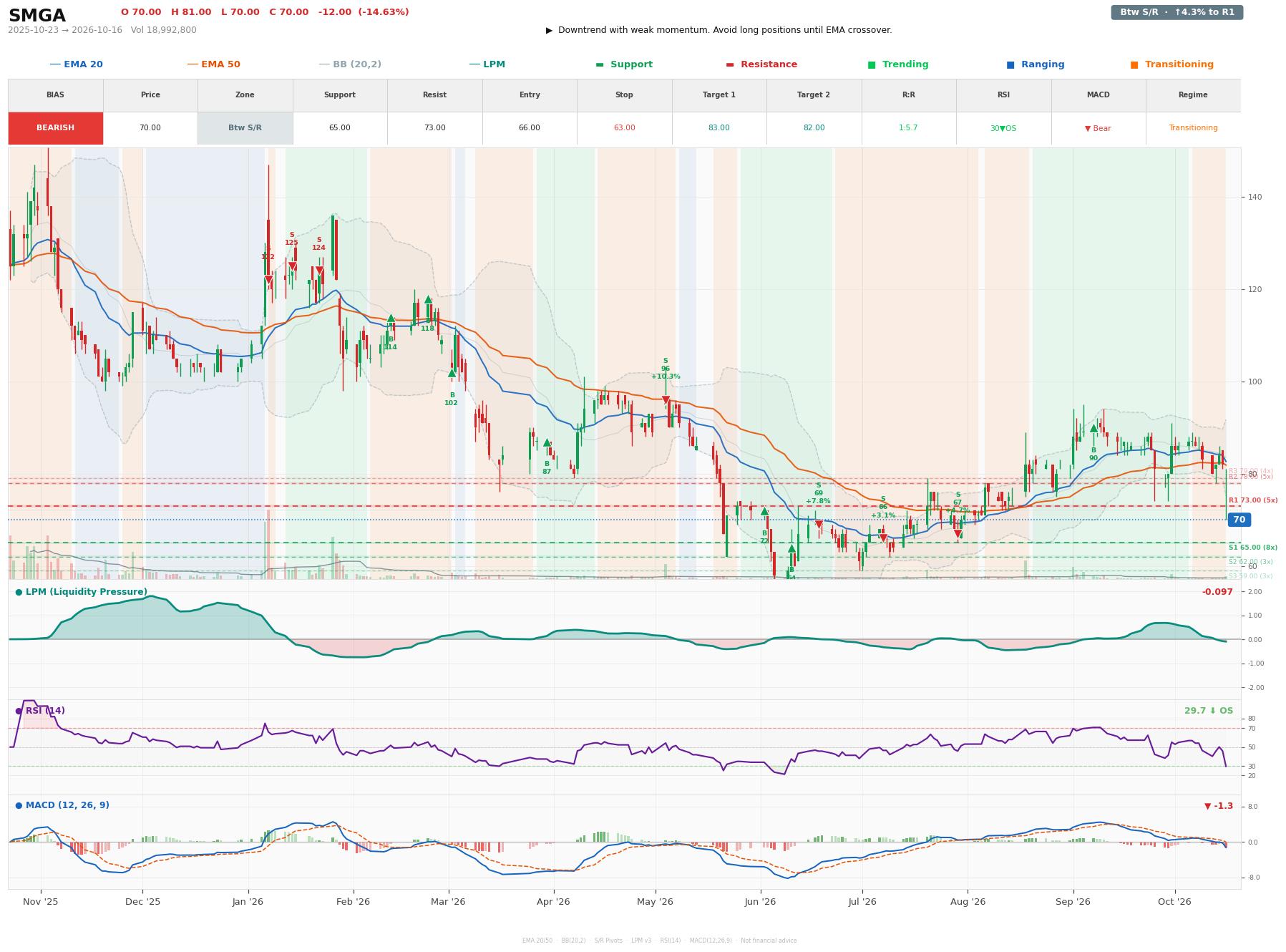Click the Trending regime legend item
Image resolution: width=1286 pixels, height=952 pixels.
tap(898, 64)
